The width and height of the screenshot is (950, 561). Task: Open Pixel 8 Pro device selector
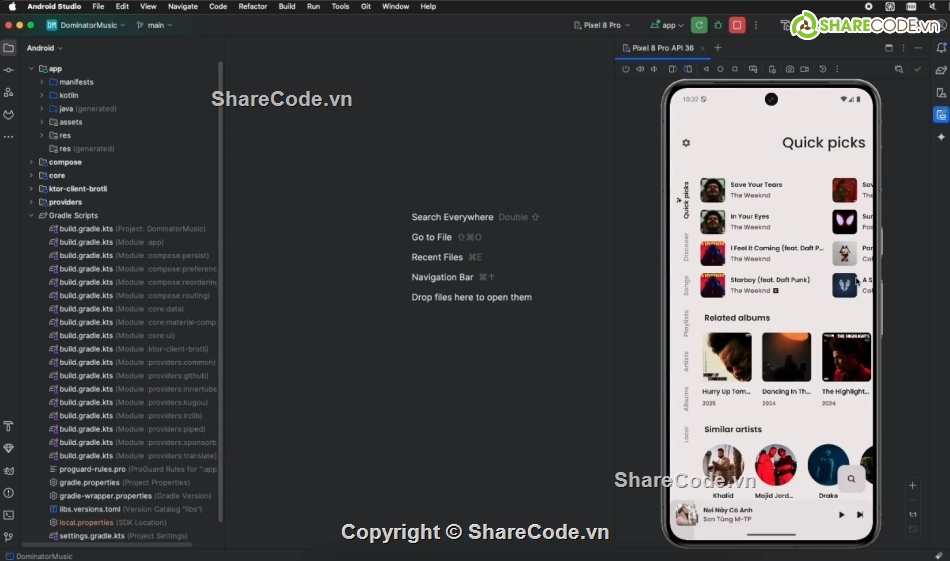click(x=602, y=25)
